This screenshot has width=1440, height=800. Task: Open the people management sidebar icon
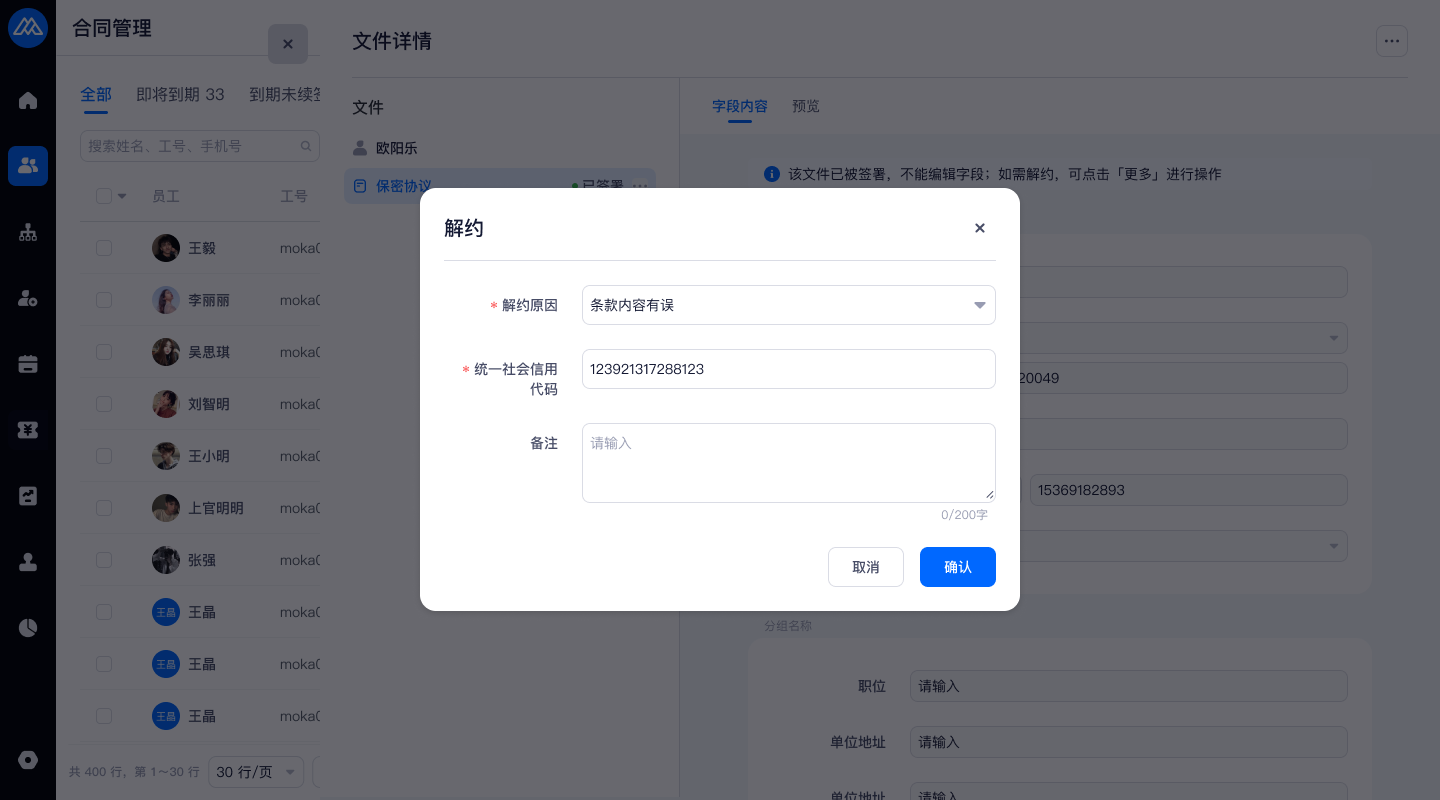click(x=28, y=165)
